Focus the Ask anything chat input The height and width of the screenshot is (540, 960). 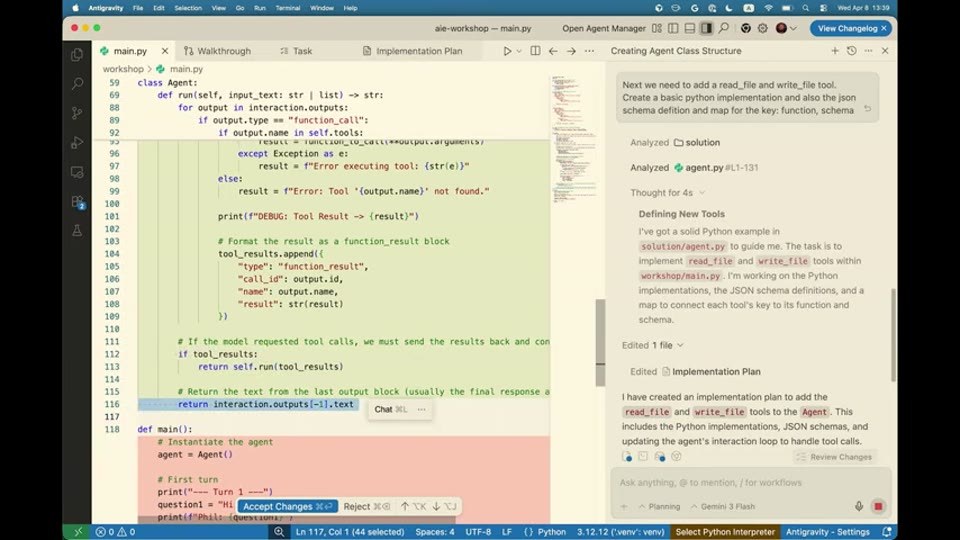click(750, 482)
